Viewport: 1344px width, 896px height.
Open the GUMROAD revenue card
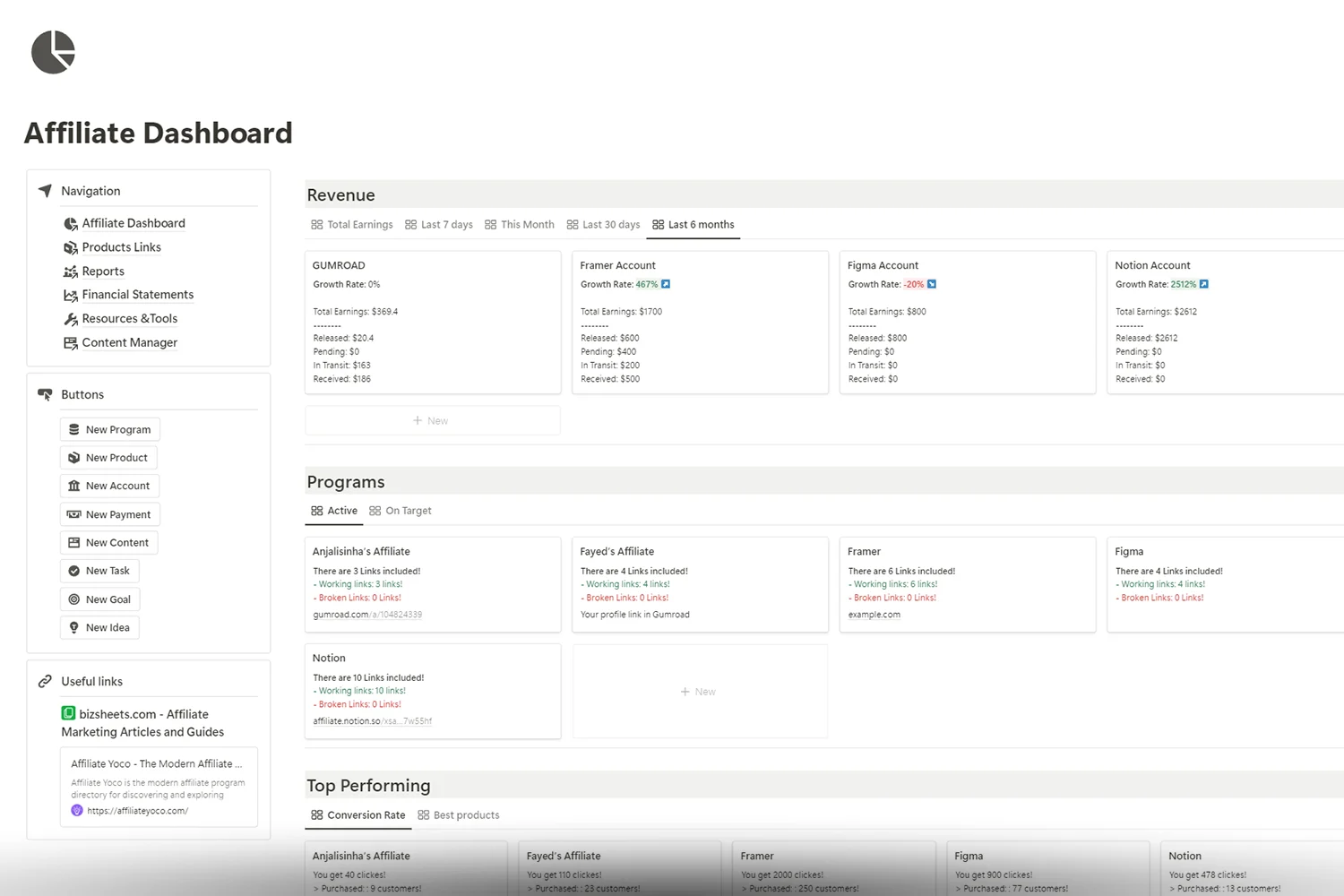[x=433, y=323]
